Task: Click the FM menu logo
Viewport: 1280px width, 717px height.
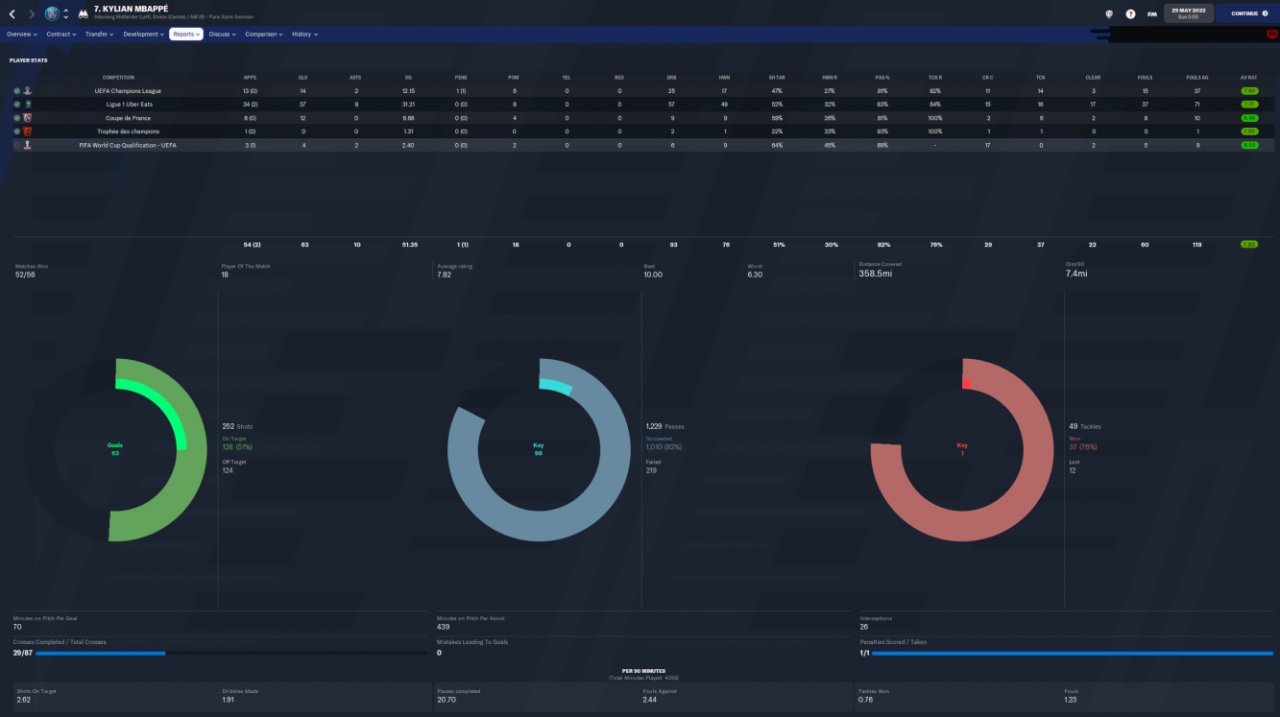Action: point(1152,14)
